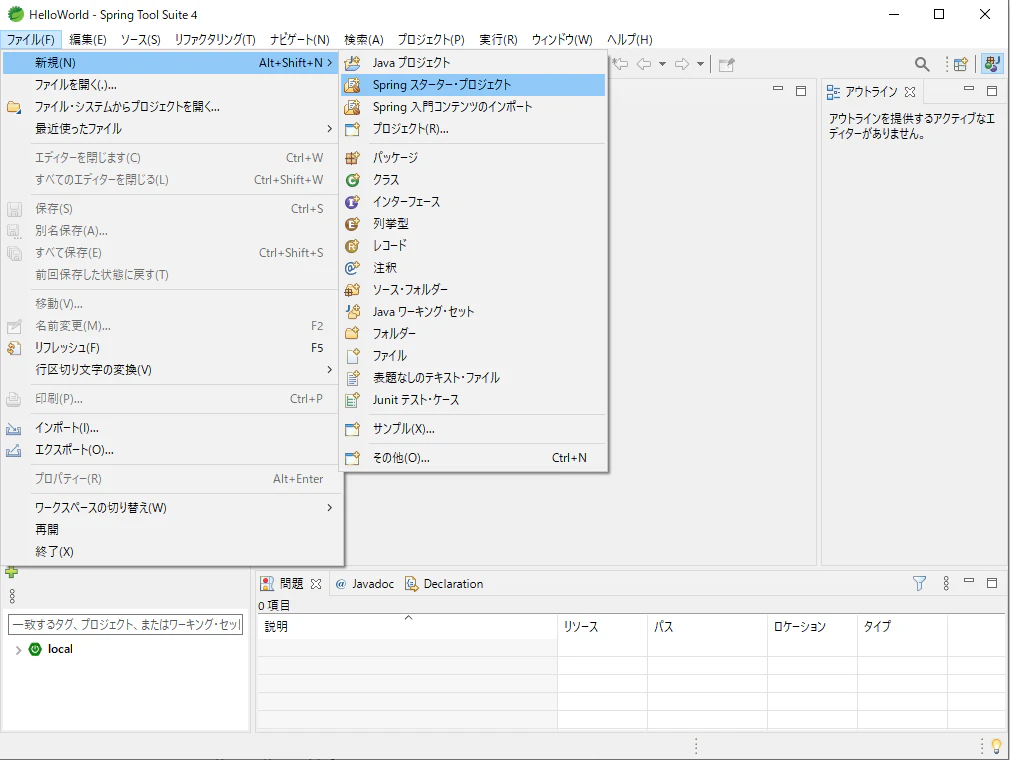
Task: Click the Open Perspective toolbar icon
Action: [960, 64]
